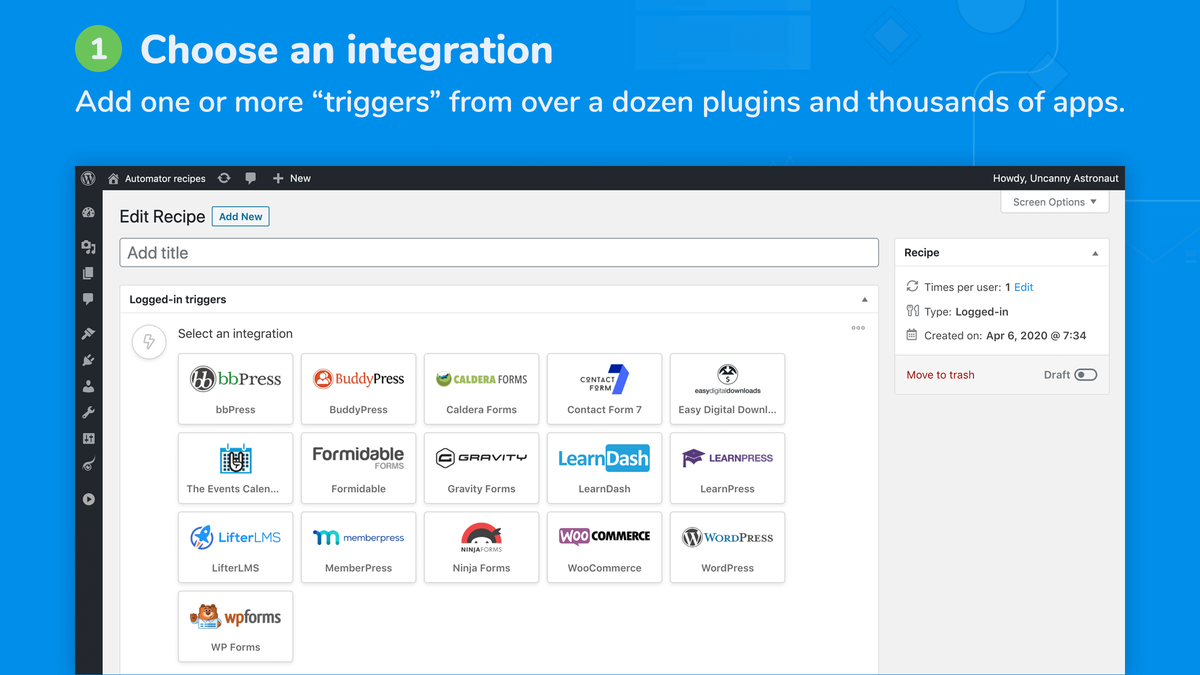Select the WP Forms integration

click(235, 626)
